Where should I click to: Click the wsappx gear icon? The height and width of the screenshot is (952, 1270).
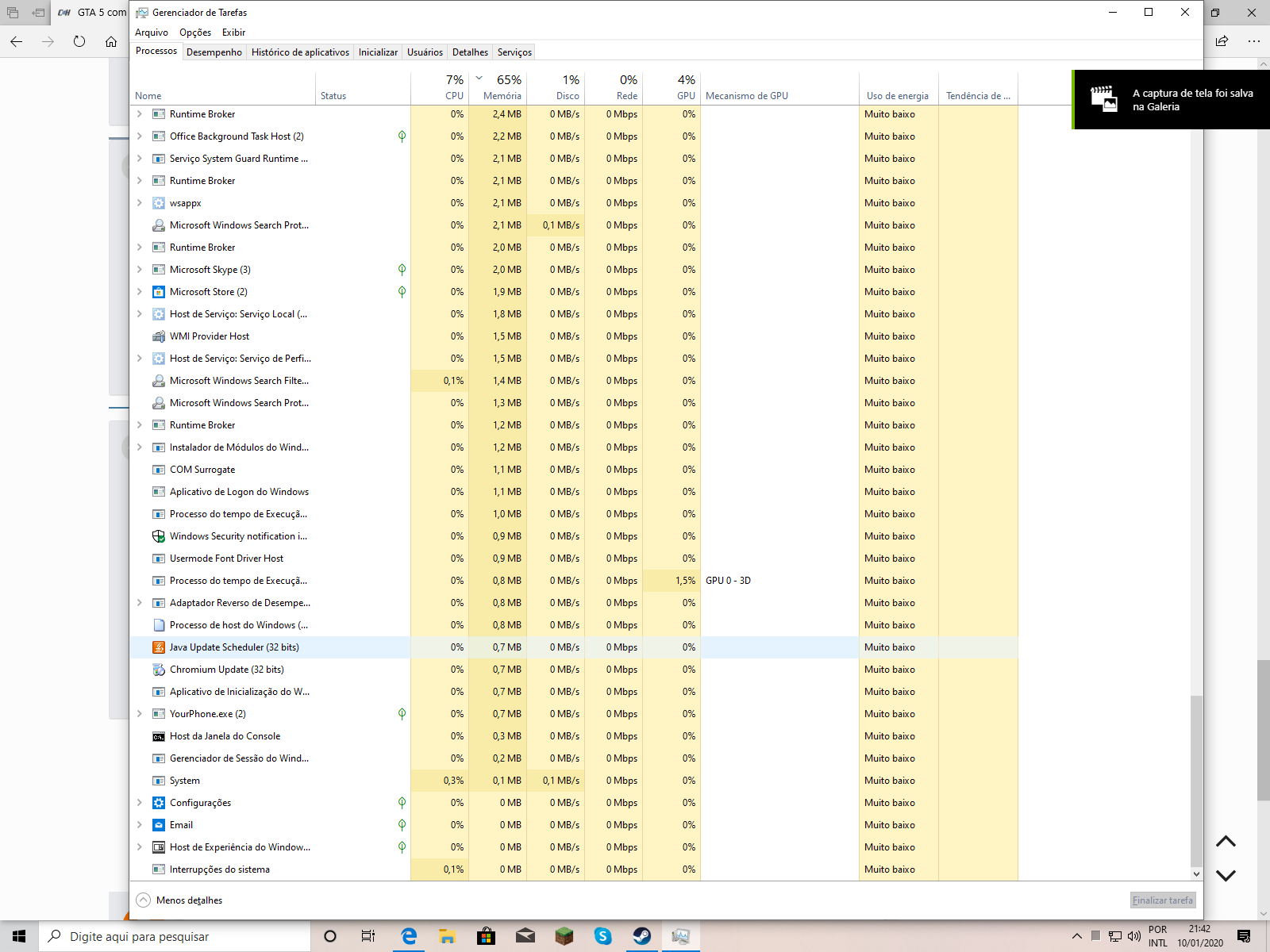coord(159,203)
